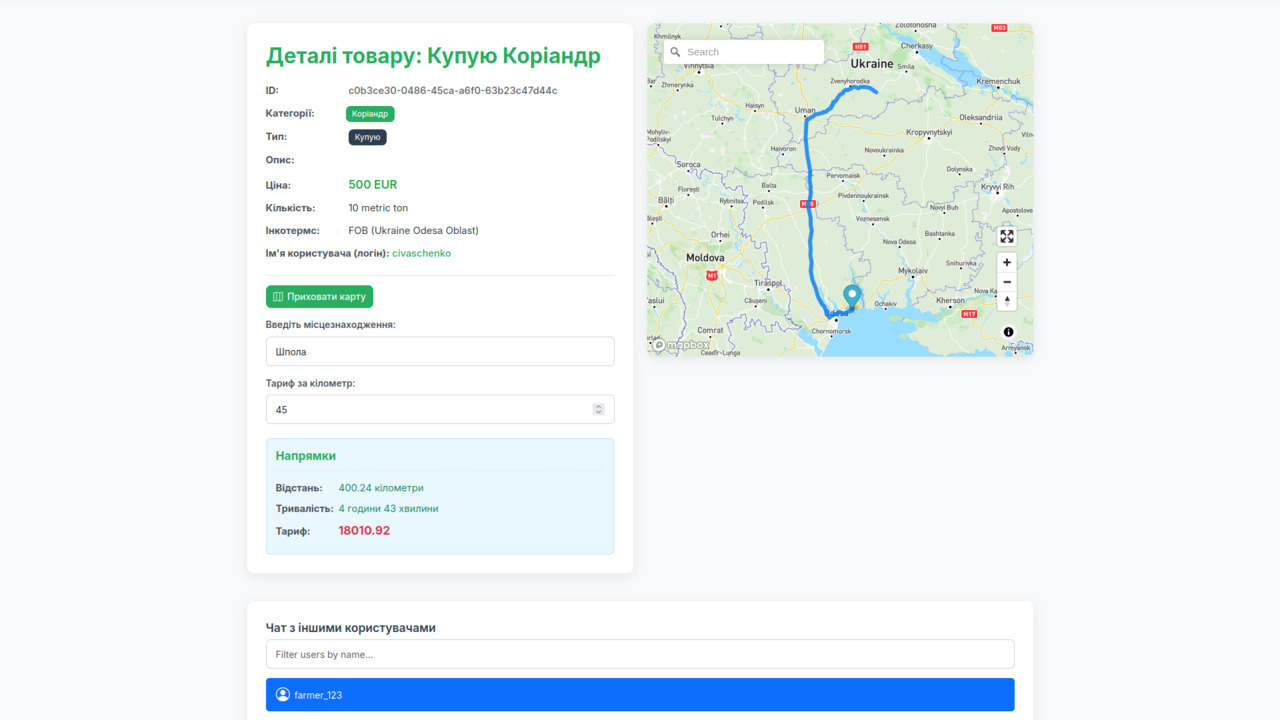Open the civaschenko user profile link
This screenshot has height=720, width=1280.
click(x=421, y=254)
